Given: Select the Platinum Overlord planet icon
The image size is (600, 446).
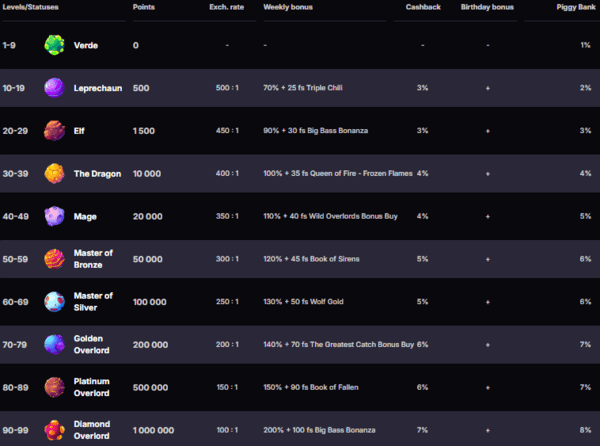Looking at the screenshot, I should click(54, 387).
